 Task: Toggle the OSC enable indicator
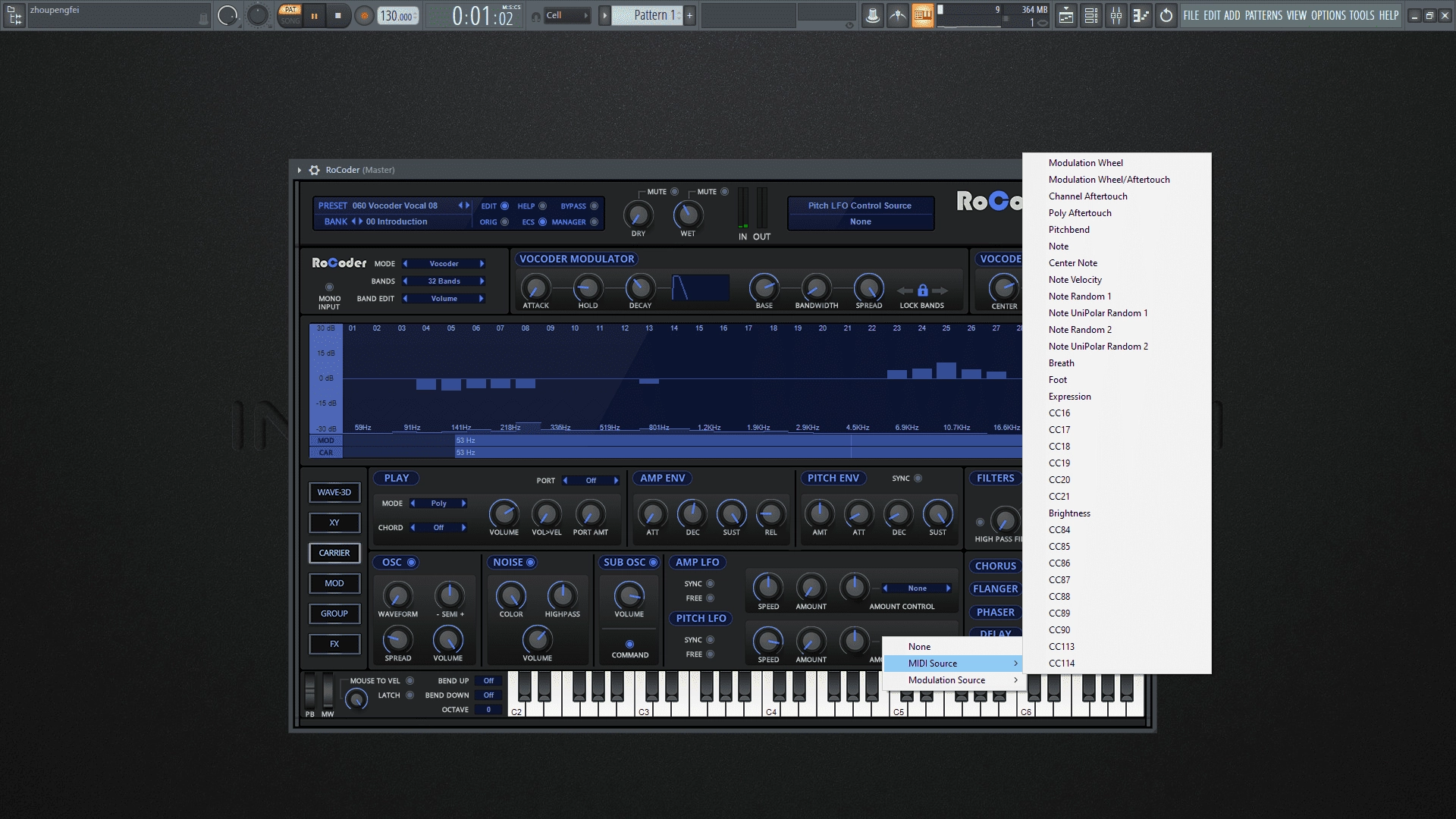pos(412,562)
